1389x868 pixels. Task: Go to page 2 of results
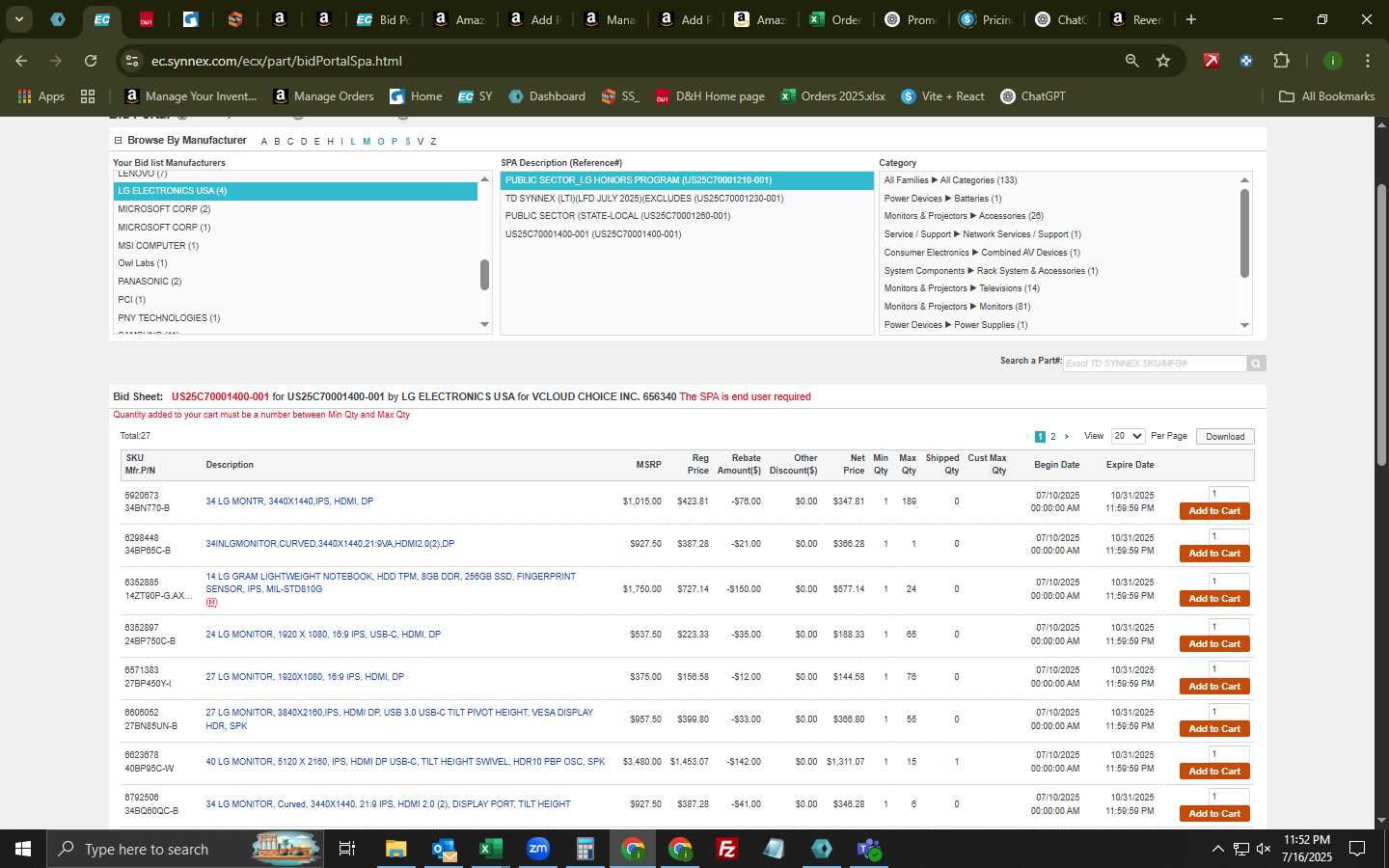[x=1053, y=437]
